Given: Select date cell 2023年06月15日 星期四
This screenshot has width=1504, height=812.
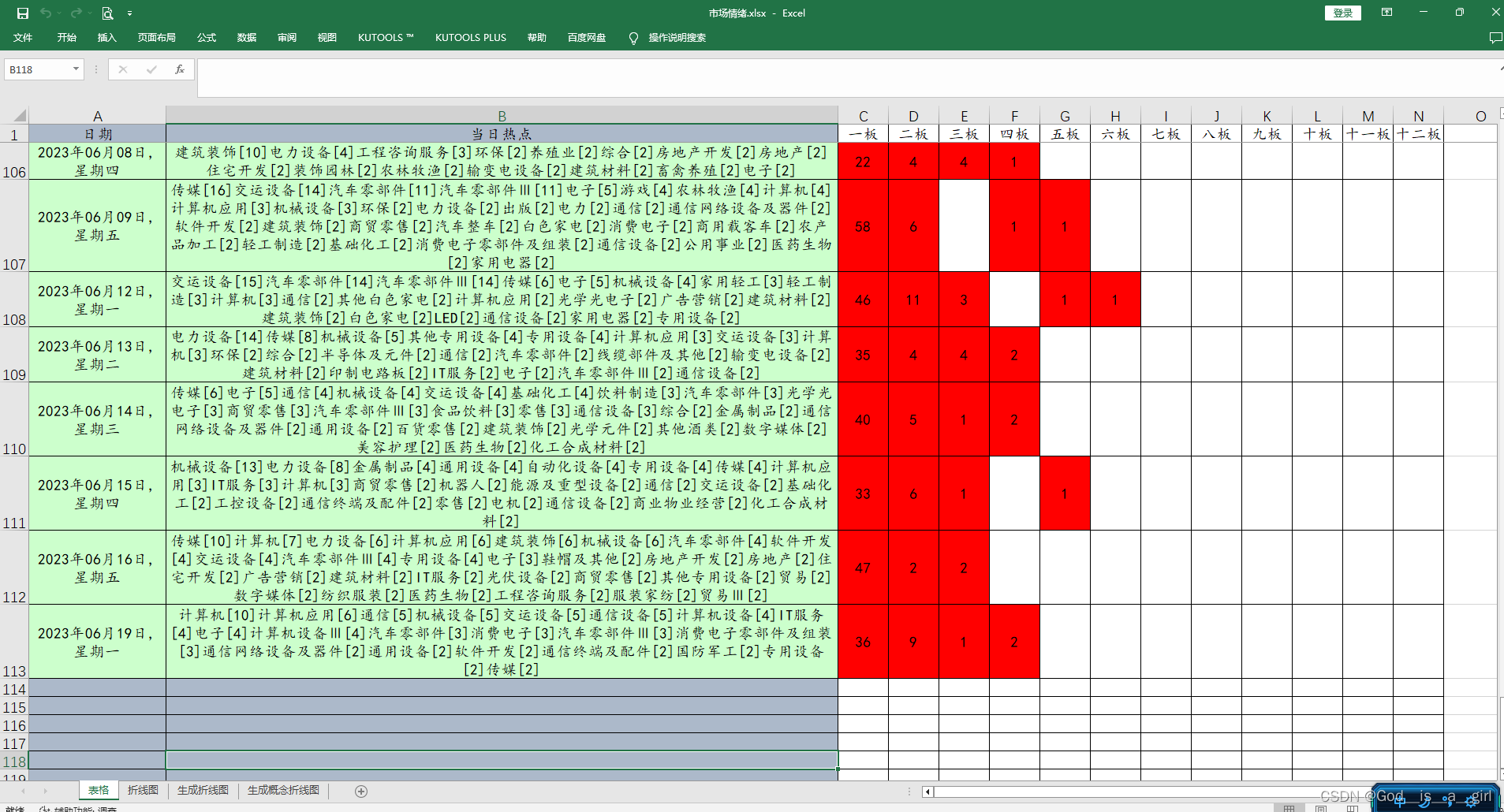Looking at the screenshot, I should tap(97, 494).
